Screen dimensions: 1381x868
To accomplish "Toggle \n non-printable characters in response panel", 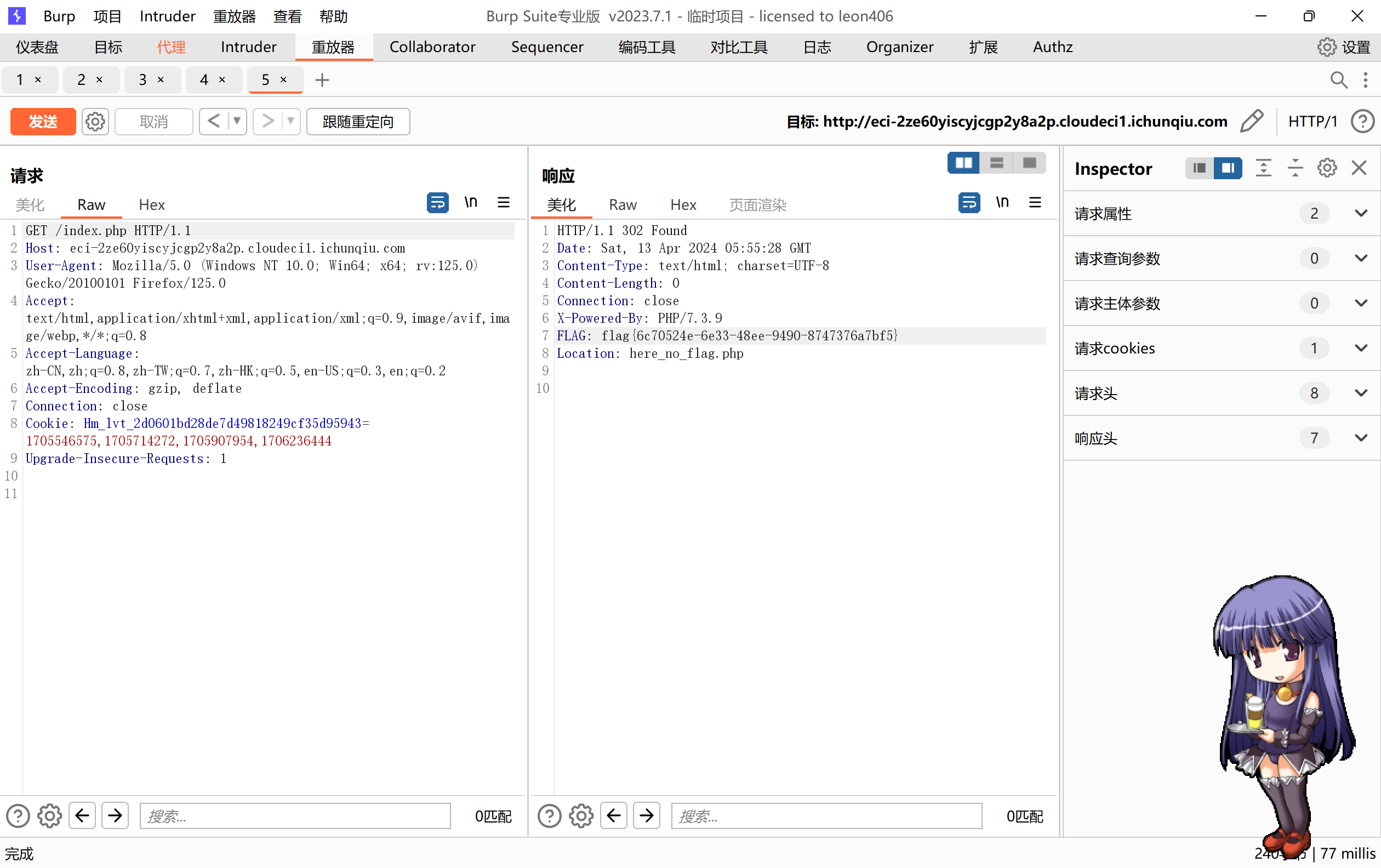I will [1002, 202].
